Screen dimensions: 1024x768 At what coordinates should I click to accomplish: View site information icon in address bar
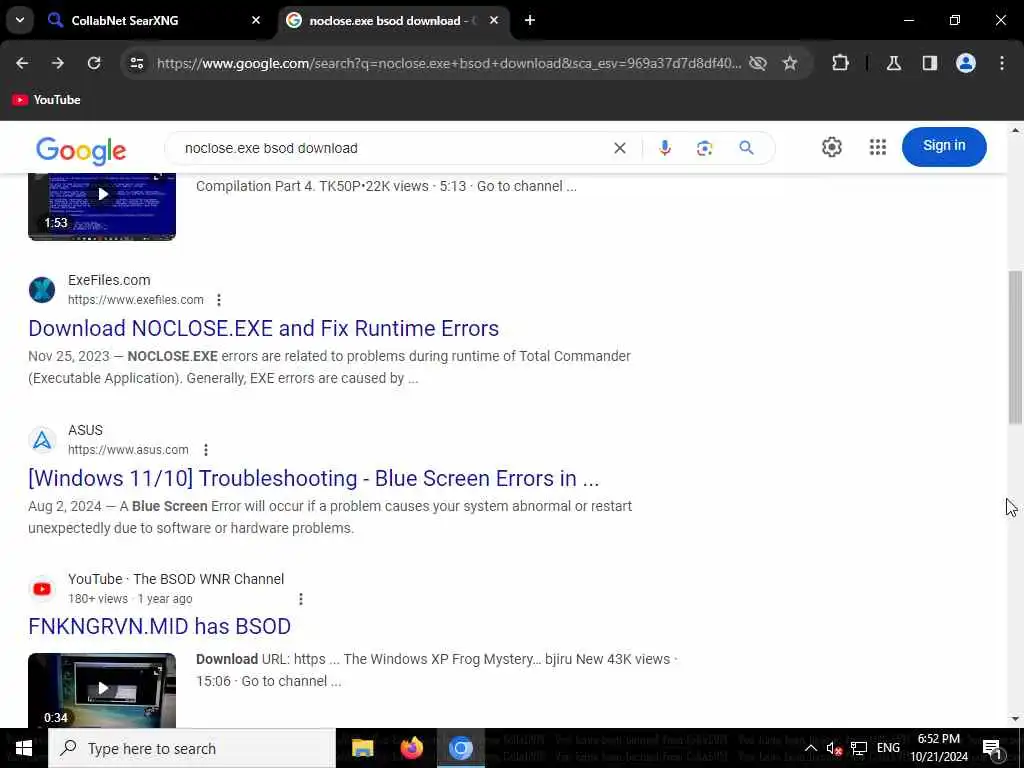click(136, 63)
